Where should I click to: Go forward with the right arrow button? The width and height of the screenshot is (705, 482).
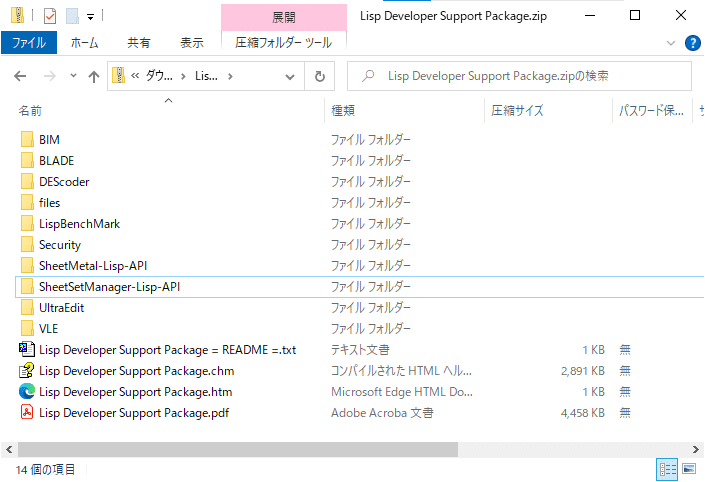pyautogui.click(x=49, y=76)
